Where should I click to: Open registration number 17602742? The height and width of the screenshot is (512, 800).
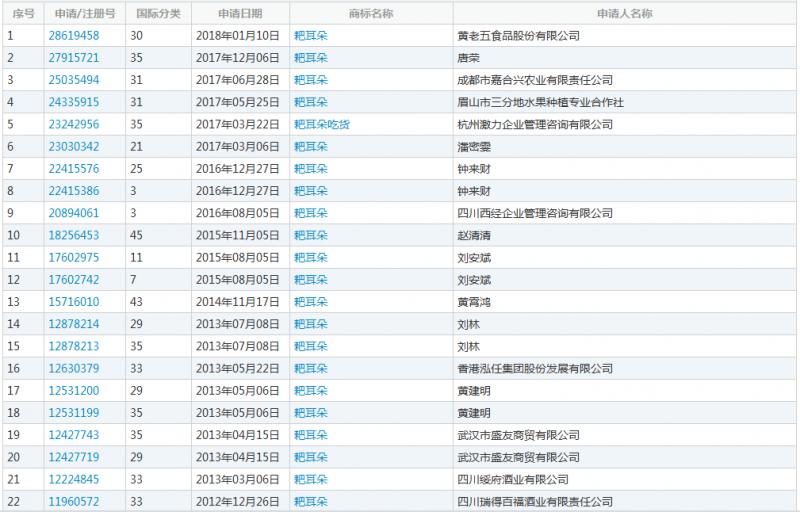[x=73, y=279]
